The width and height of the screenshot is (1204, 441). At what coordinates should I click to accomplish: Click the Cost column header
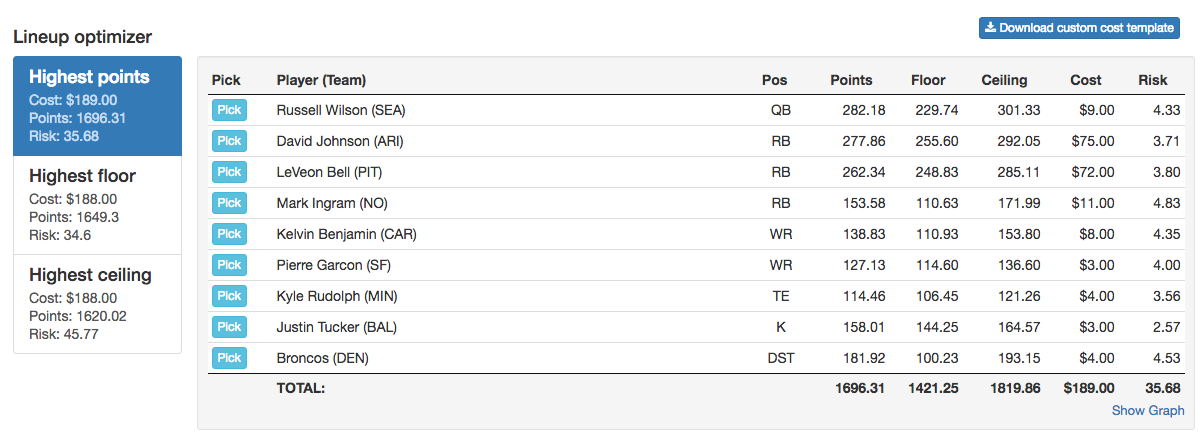[1086, 80]
